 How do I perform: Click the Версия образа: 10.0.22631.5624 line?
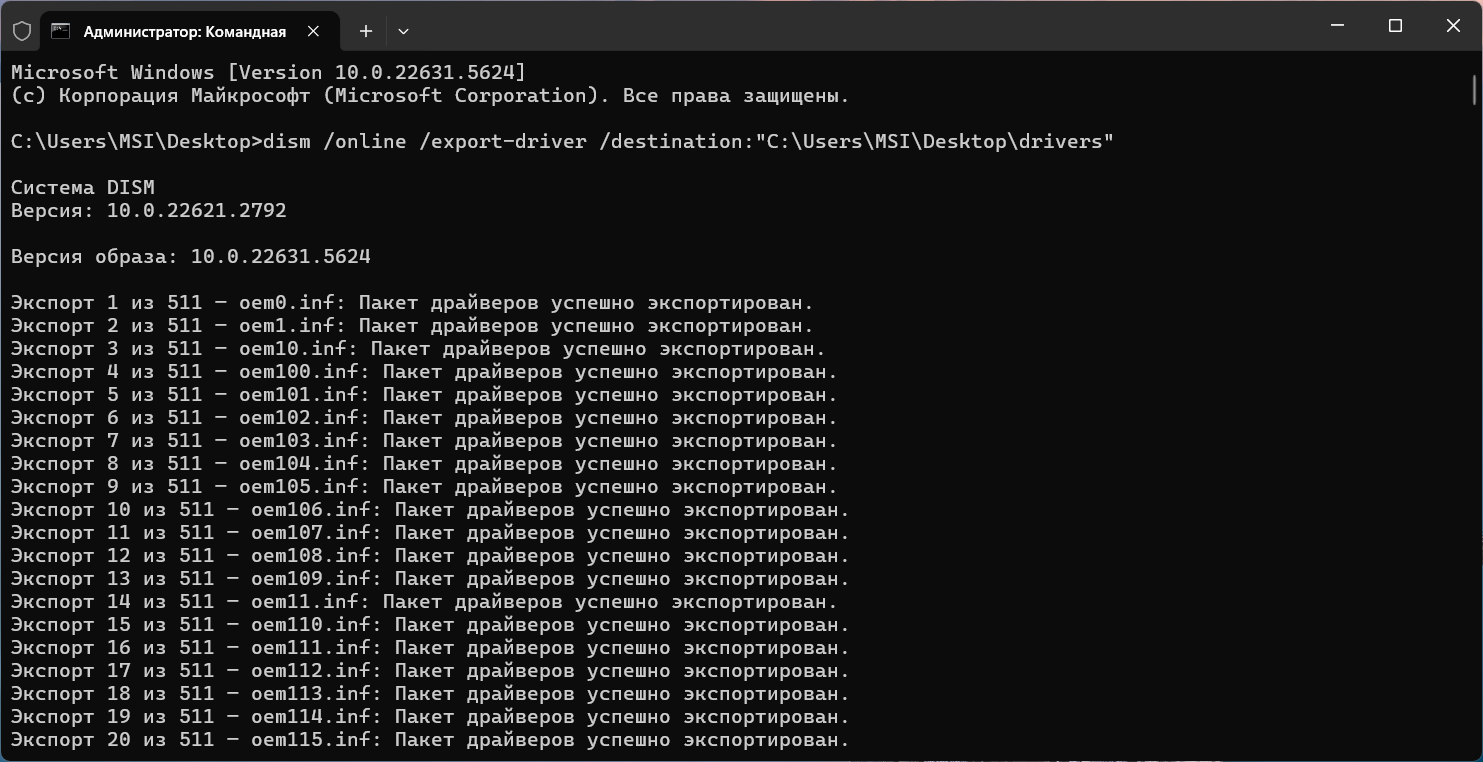click(191, 256)
